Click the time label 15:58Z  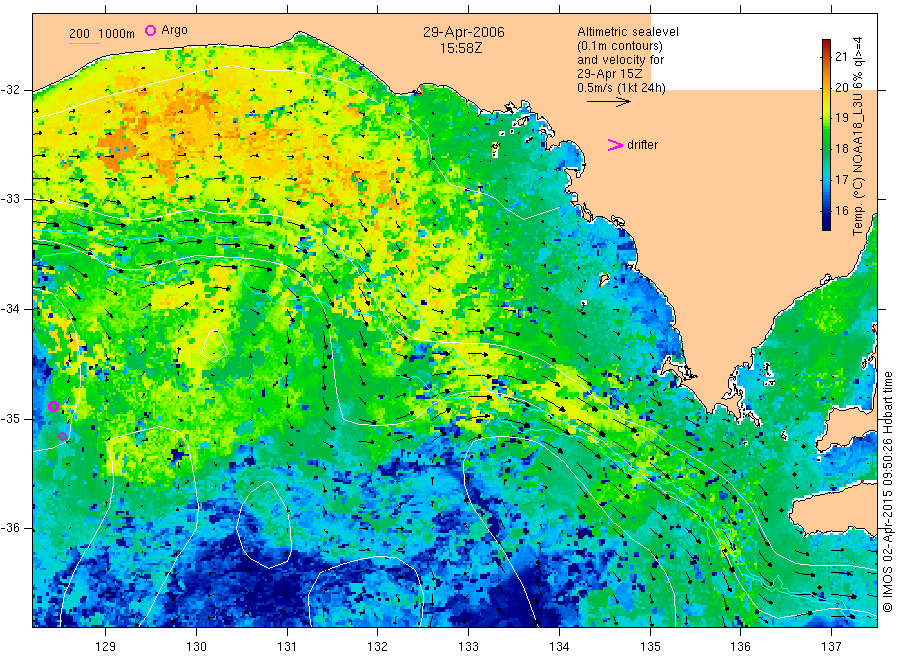coord(461,49)
